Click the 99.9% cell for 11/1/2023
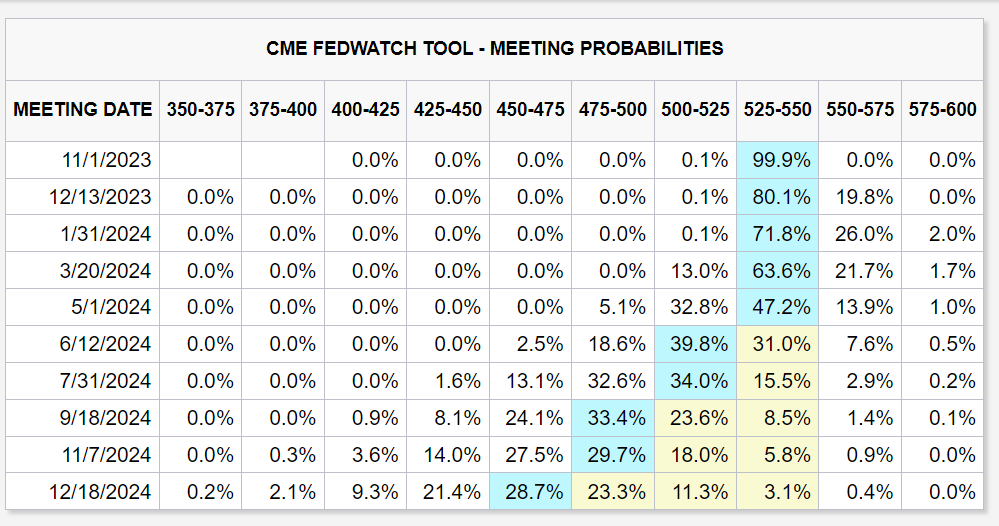The width and height of the screenshot is (999, 526). 778,160
